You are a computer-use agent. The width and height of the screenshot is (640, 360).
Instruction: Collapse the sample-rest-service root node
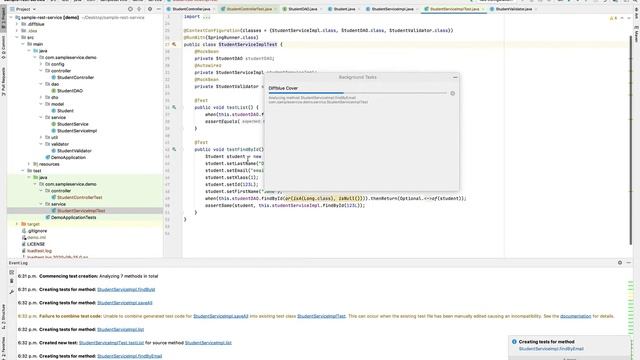point(11,18)
